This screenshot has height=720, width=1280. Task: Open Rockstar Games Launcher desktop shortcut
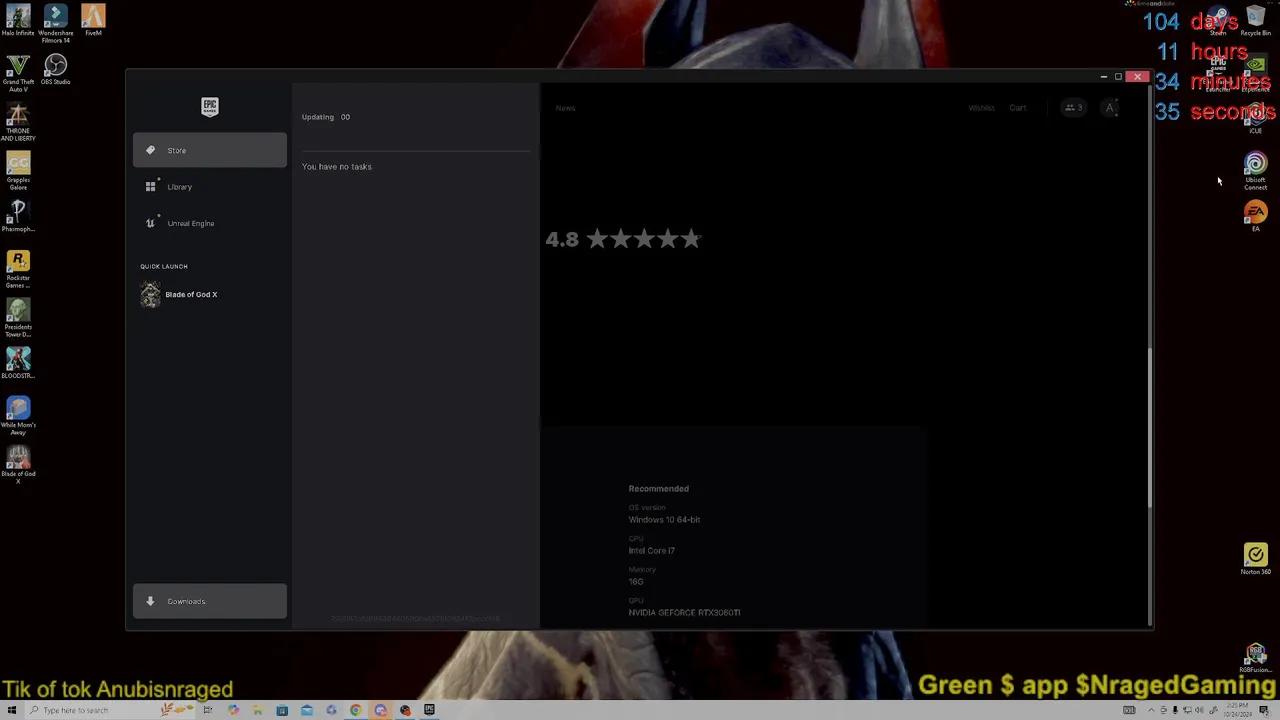pyautogui.click(x=18, y=269)
